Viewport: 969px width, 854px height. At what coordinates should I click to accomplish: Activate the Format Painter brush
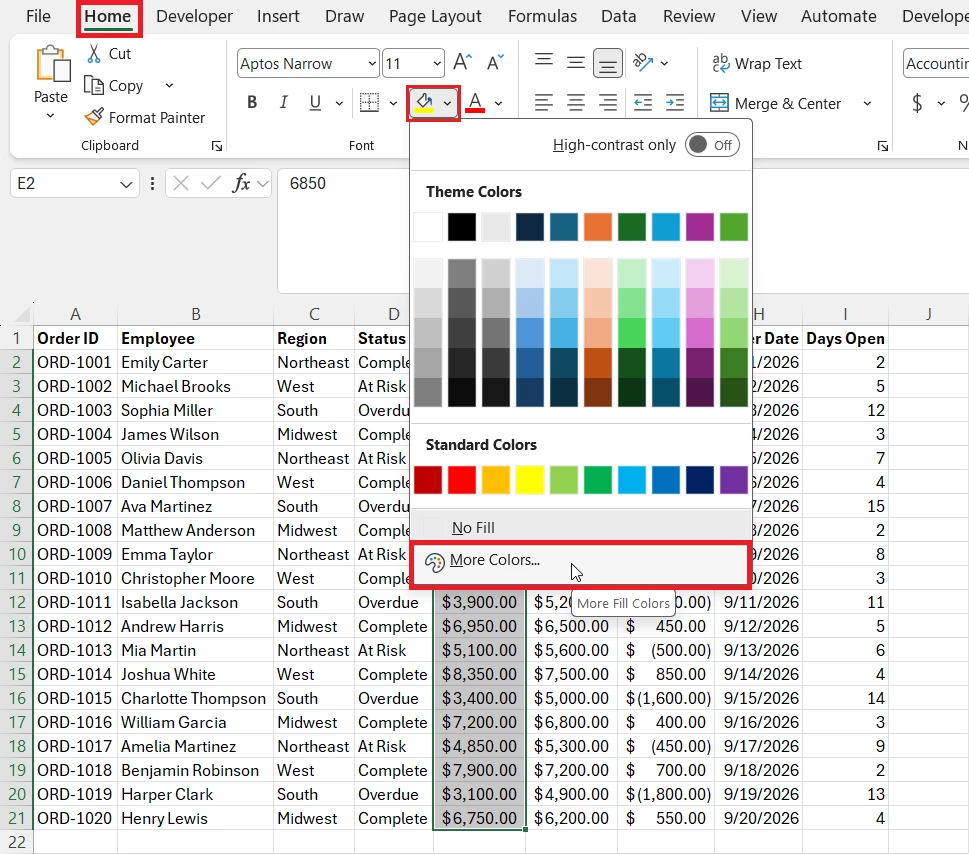click(x=94, y=117)
